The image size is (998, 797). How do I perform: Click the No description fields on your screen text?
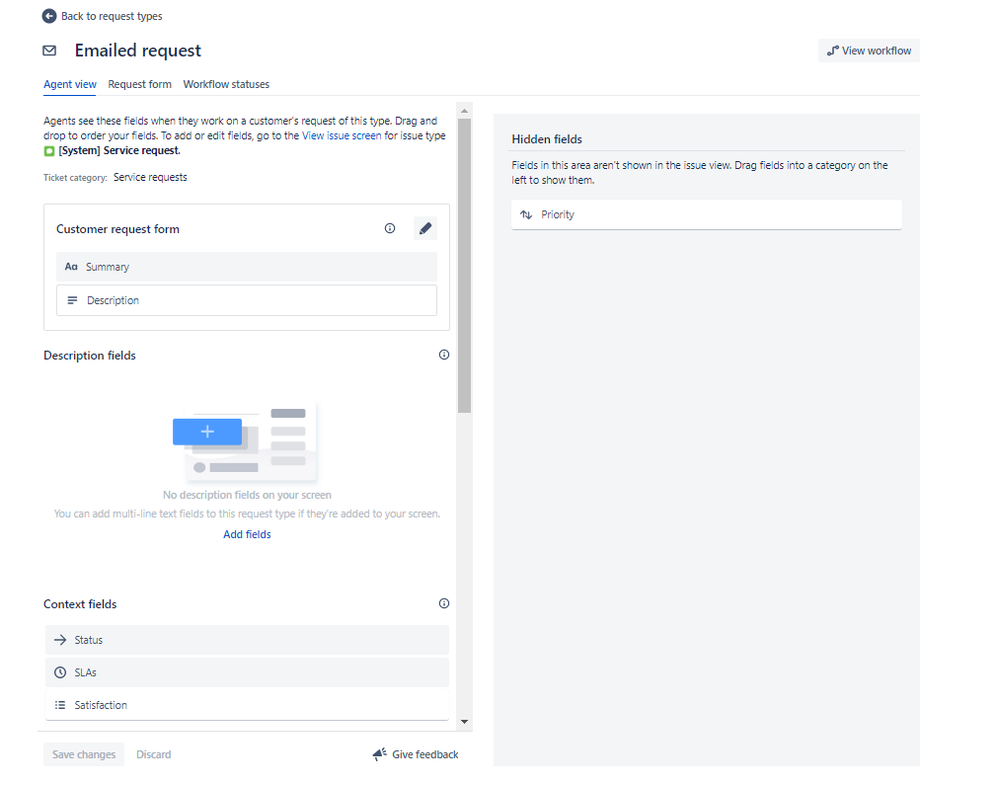click(x=247, y=495)
